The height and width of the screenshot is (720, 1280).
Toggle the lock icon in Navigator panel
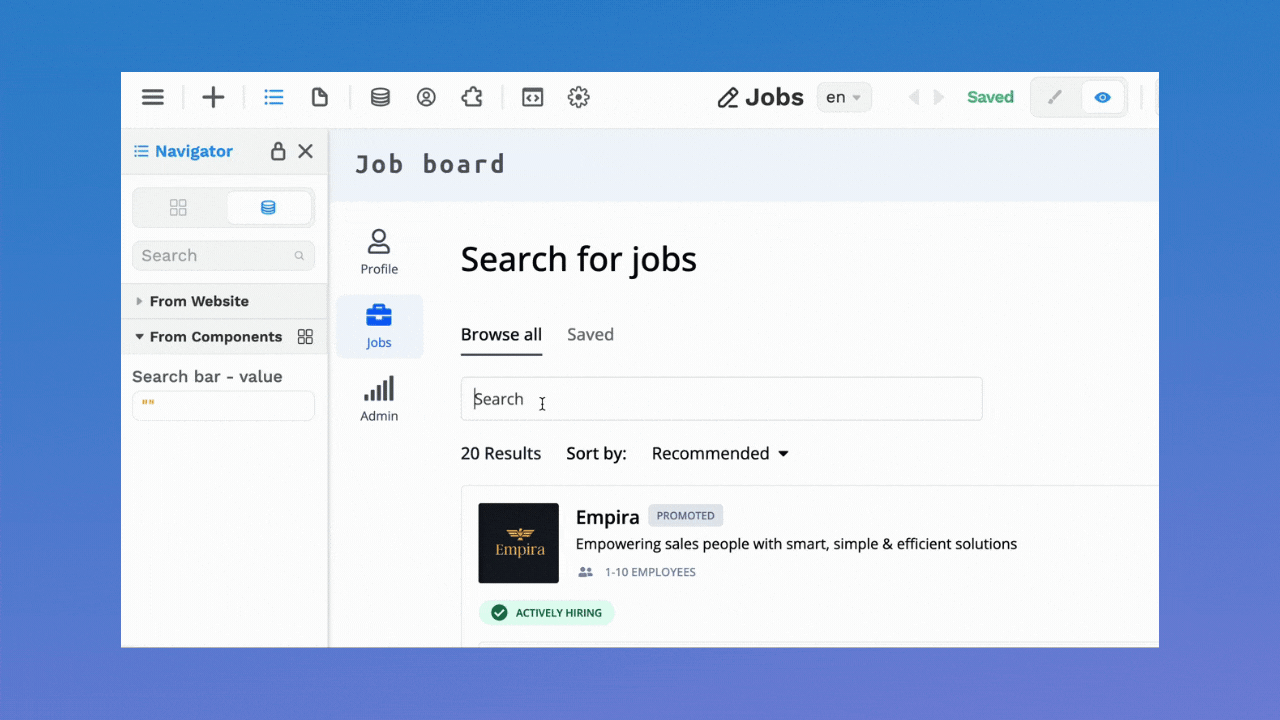click(x=277, y=151)
